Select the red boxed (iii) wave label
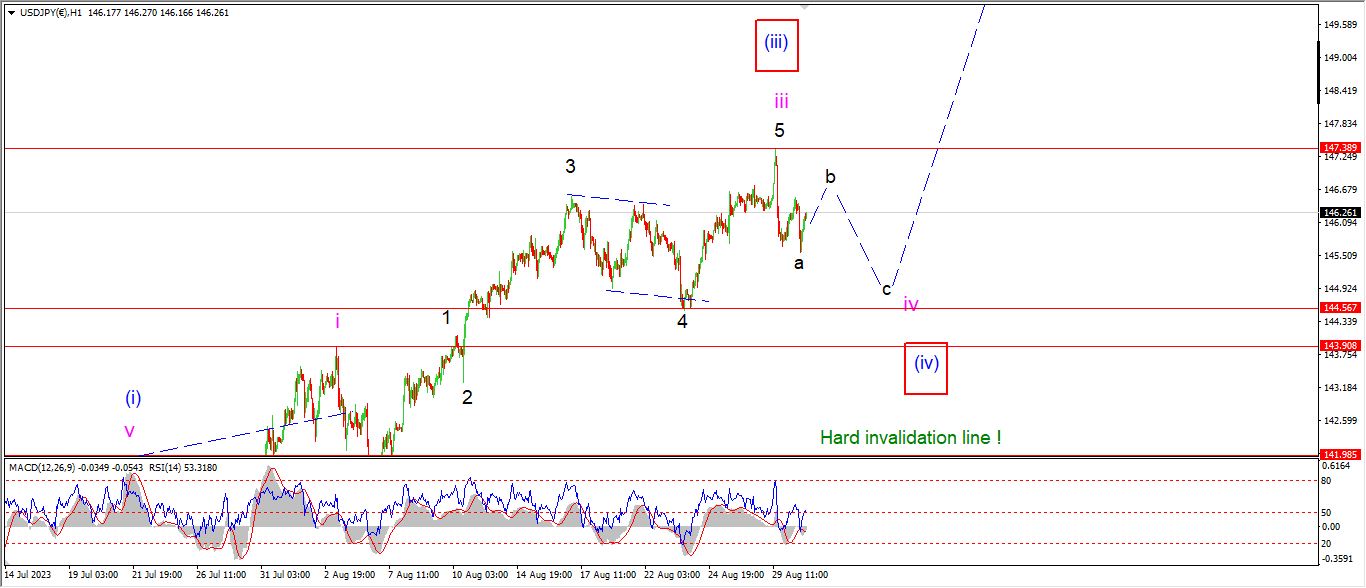Viewport: 1366px width, 588px height. coord(777,45)
